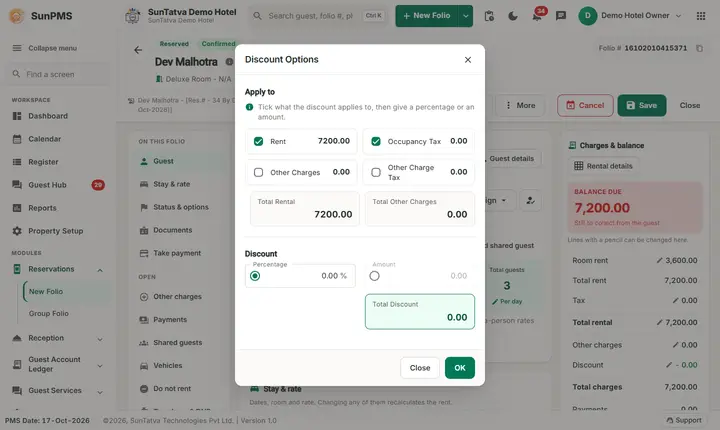The image size is (720, 430).
Task: Expand the Guest Services module
Action: 58,390
